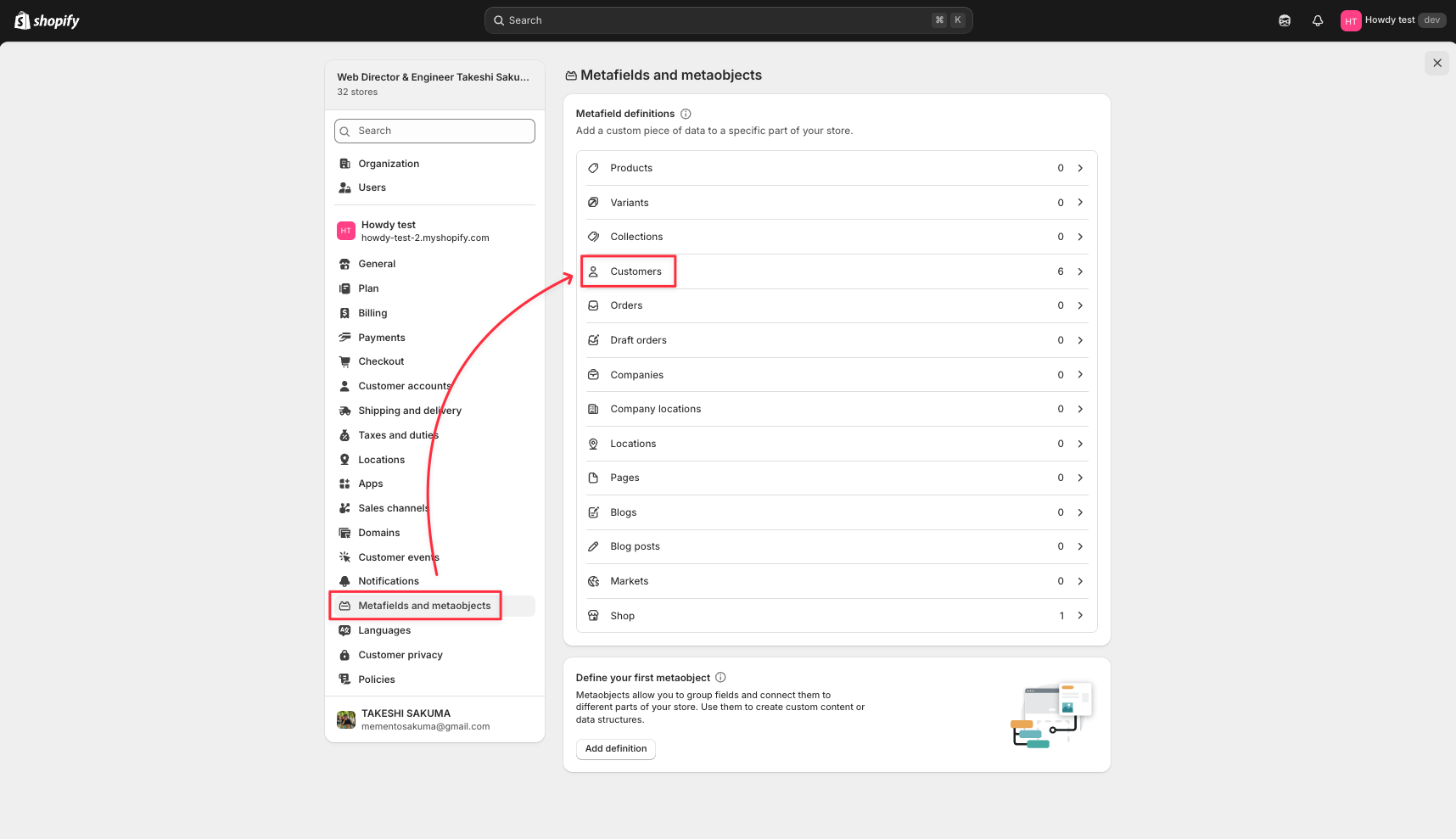Open Howdy test account menu
The image size is (1456, 839).
pyautogui.click(x=1393, y=20)
